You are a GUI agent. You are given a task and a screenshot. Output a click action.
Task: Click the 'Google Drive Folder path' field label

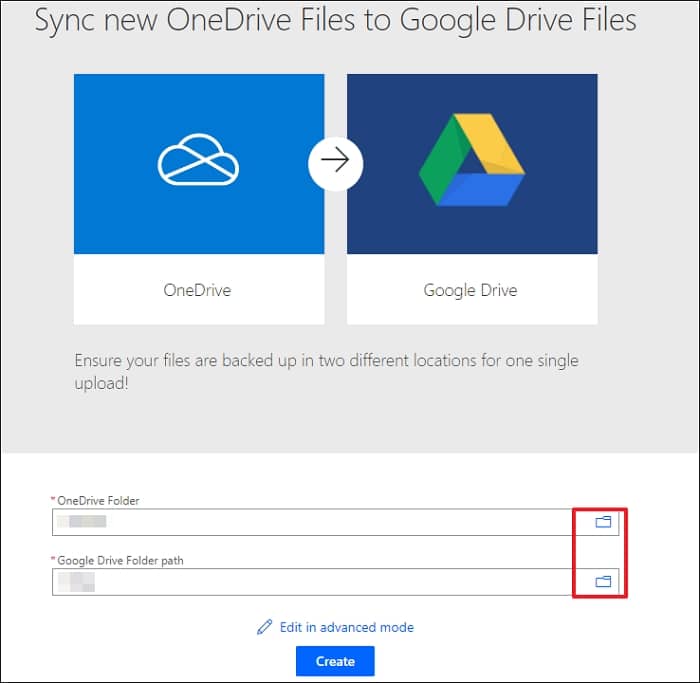click(120, 560)
